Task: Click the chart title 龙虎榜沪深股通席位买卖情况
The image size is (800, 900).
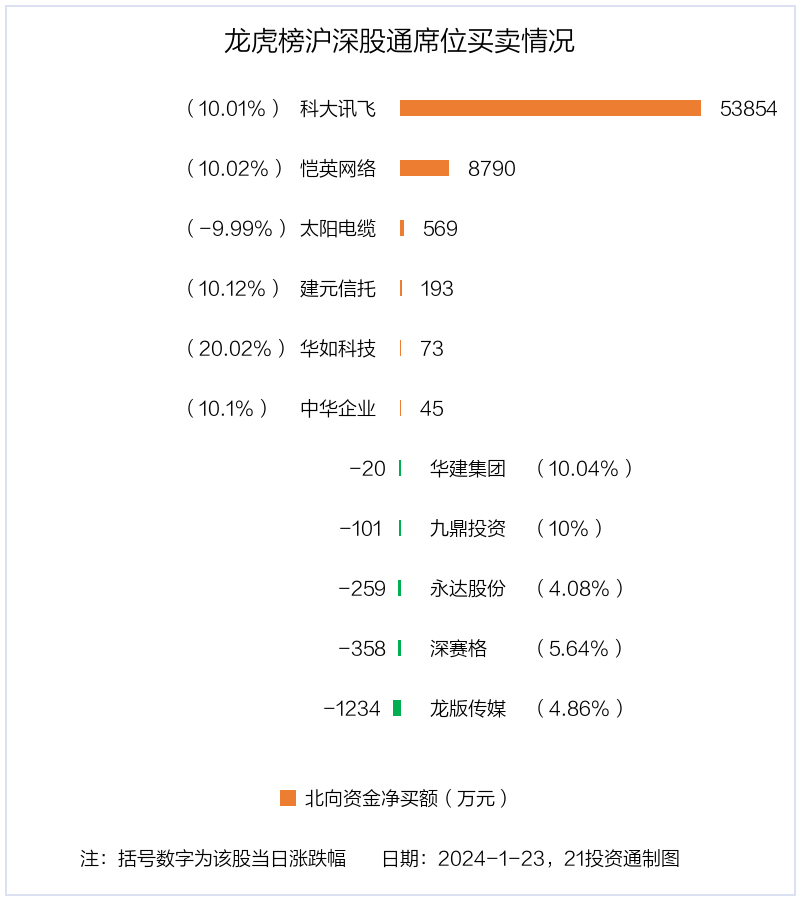Action: pos(399,41)
